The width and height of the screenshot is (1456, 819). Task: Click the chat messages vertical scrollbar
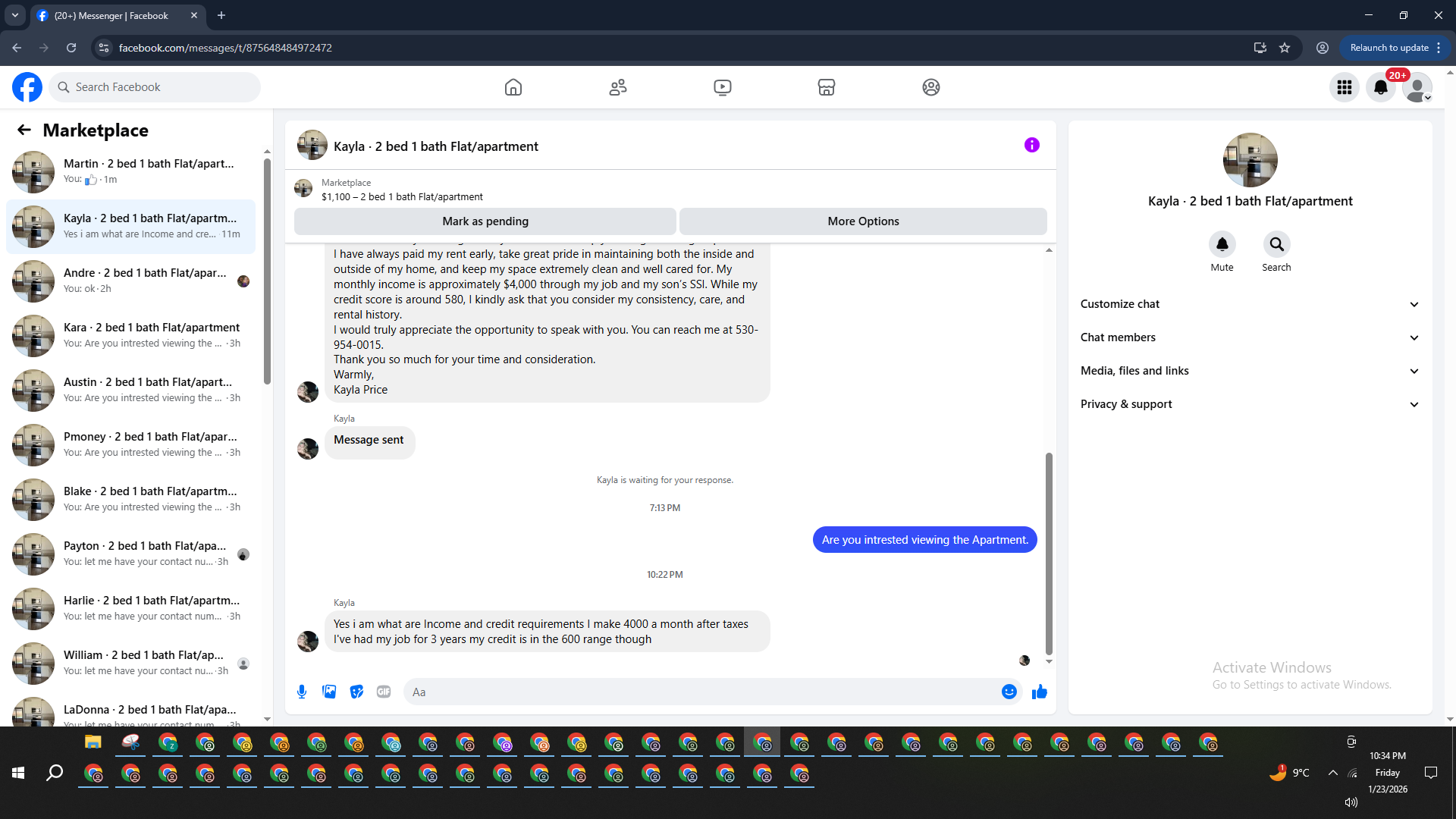tap(1049, 552)
